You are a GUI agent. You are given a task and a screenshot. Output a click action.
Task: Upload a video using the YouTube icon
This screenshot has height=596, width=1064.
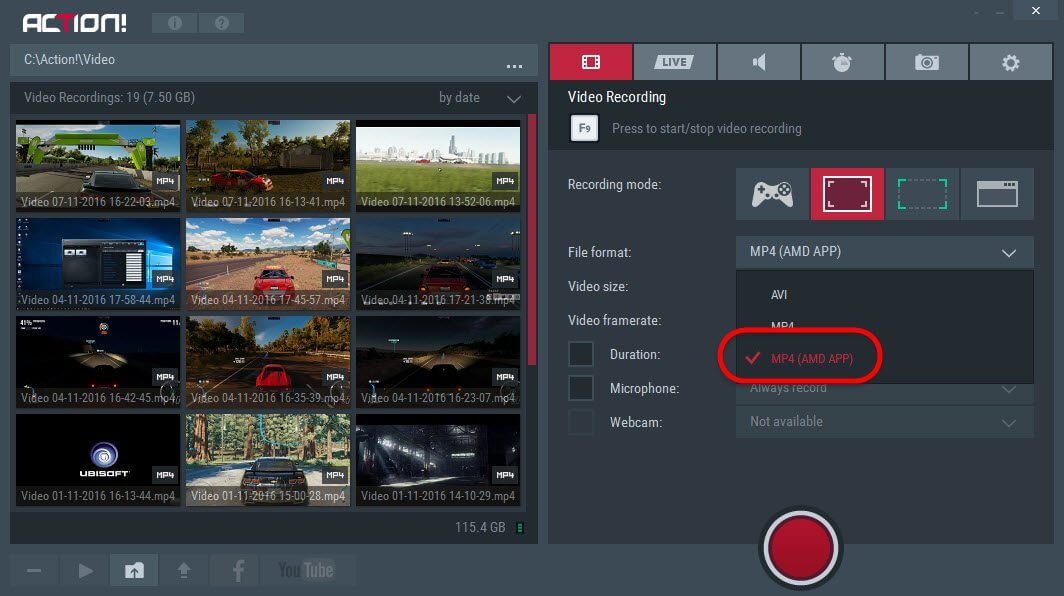(309, 569)
